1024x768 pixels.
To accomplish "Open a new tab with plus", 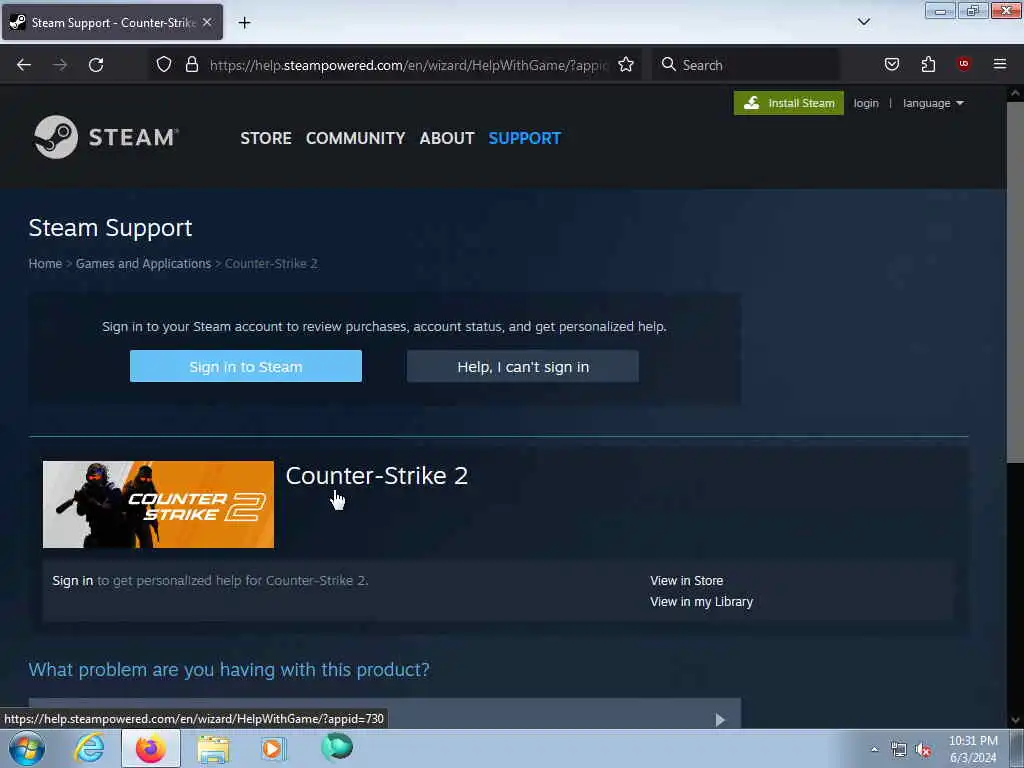I will point(244,23).
